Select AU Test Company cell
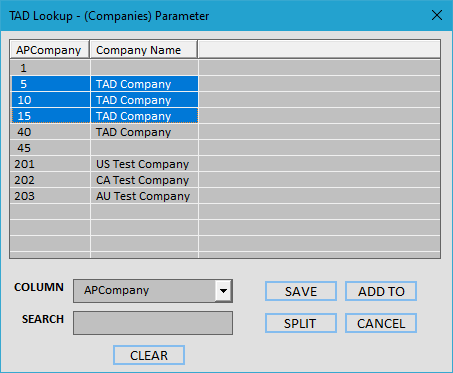The image size is (453, 373). (x=144, y=196)
